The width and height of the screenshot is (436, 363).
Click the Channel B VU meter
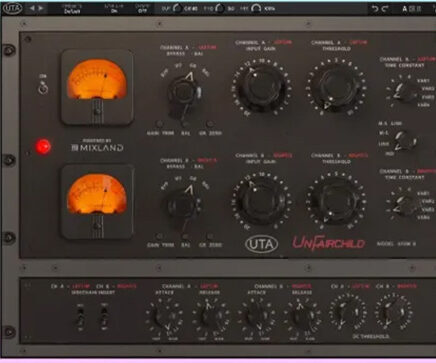(97, 202)
